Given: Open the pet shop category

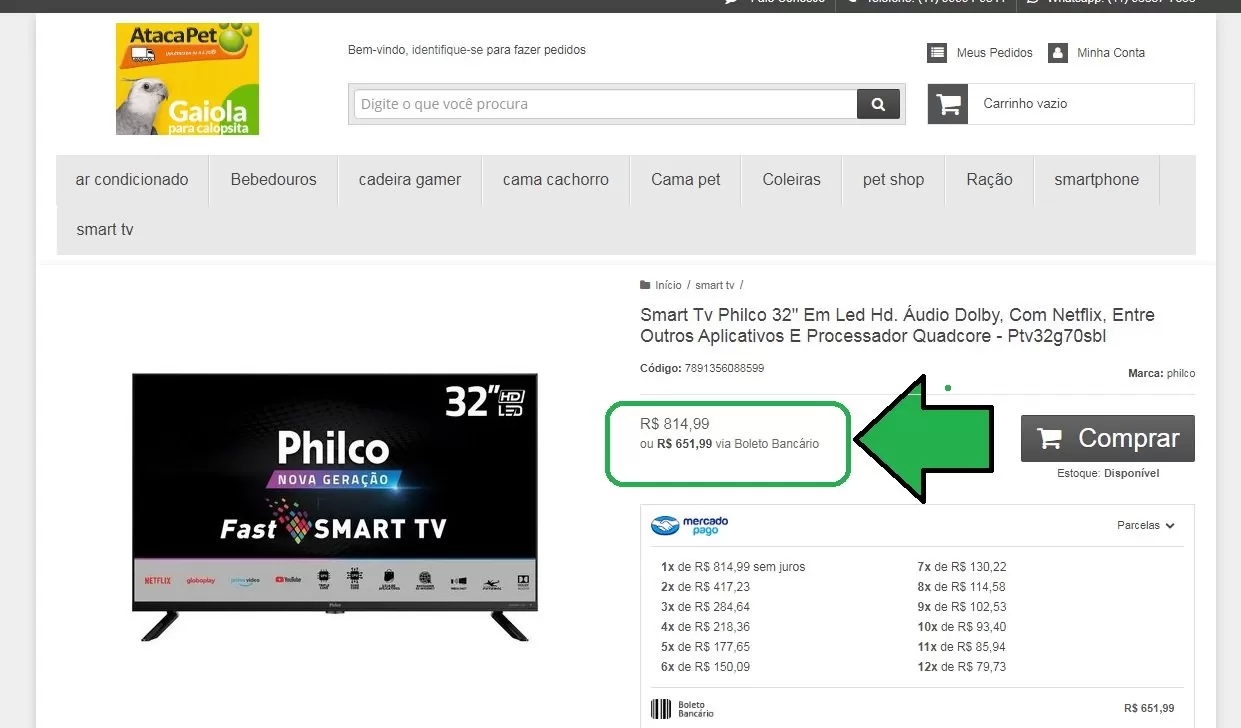Looking at the screenshot, I should pos(894,180).
